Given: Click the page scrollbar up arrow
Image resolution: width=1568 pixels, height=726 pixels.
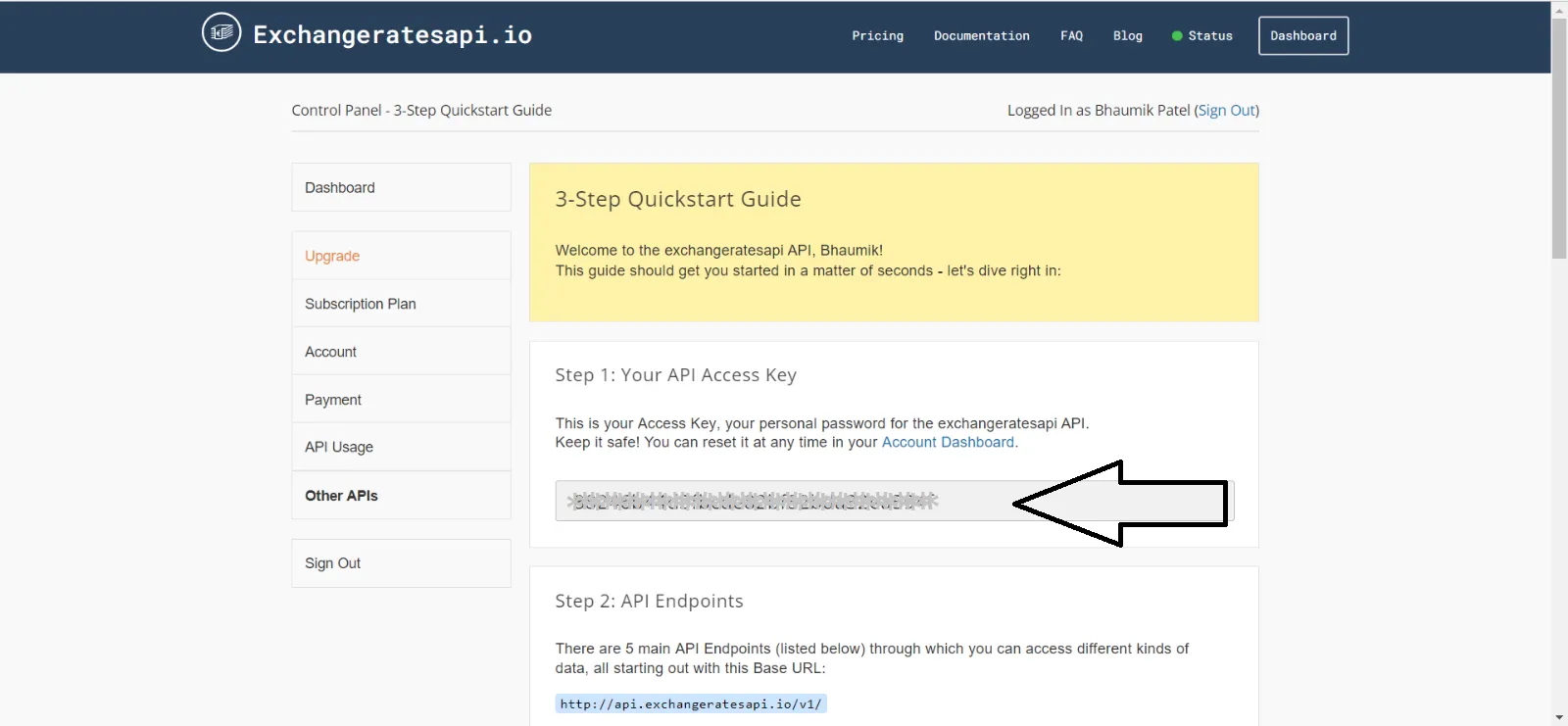Looking at the screenshot, I should pyautogui.click(x=1559, y=9).
